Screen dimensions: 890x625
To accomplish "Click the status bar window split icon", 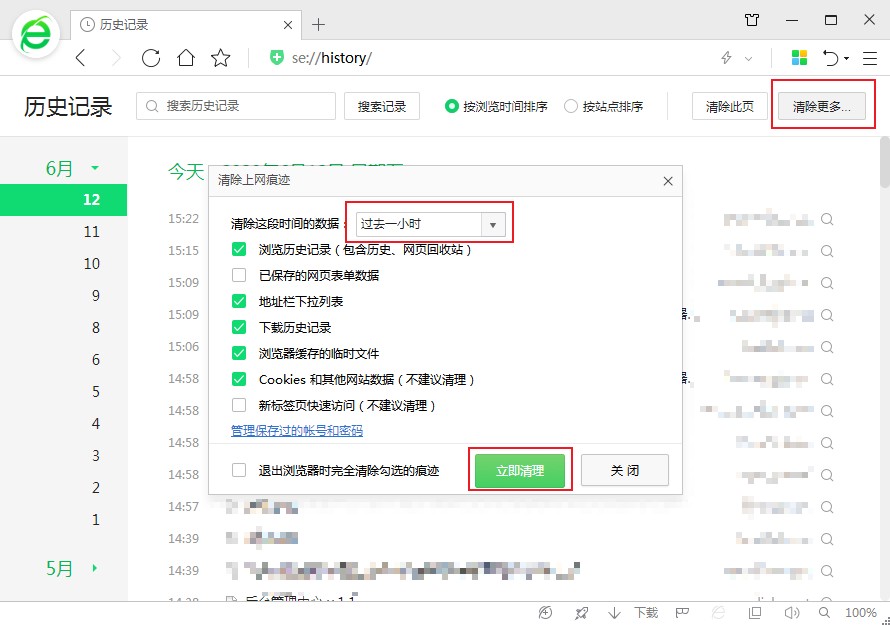I will click(754, 613).
